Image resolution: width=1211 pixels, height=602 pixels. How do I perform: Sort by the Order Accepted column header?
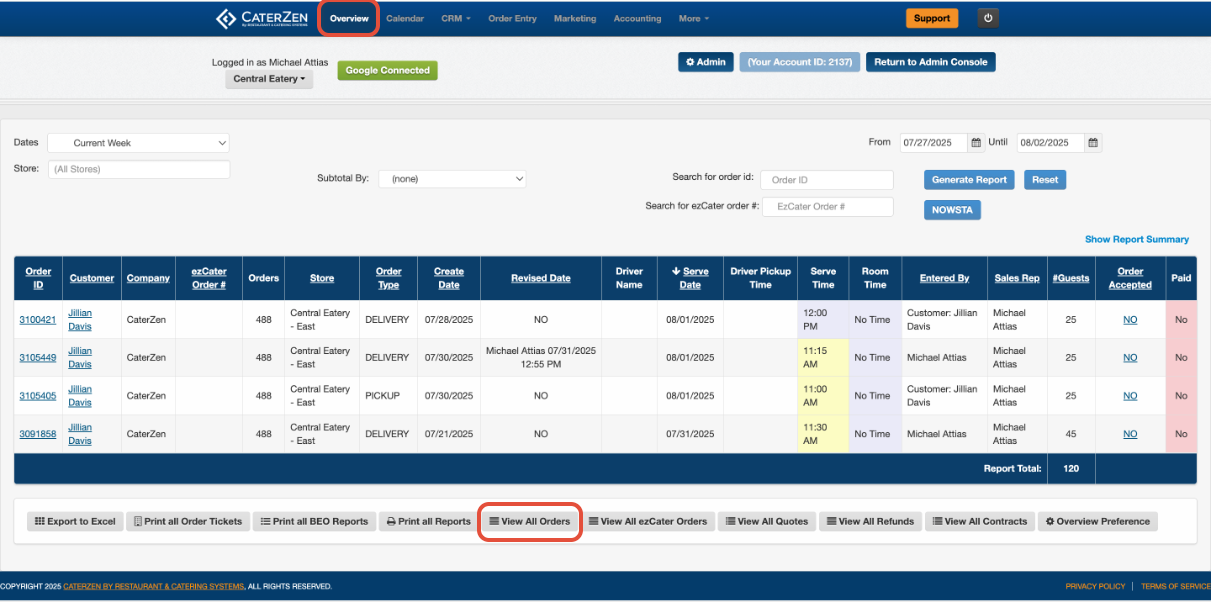(x=1130, y=278)
